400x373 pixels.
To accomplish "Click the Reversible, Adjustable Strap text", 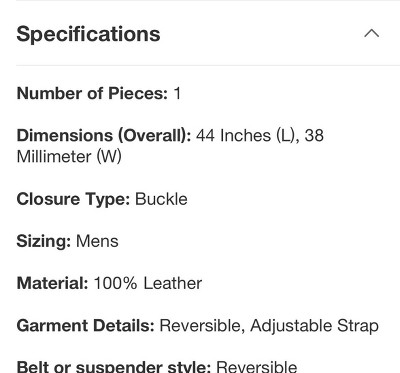I will point(269,326).
